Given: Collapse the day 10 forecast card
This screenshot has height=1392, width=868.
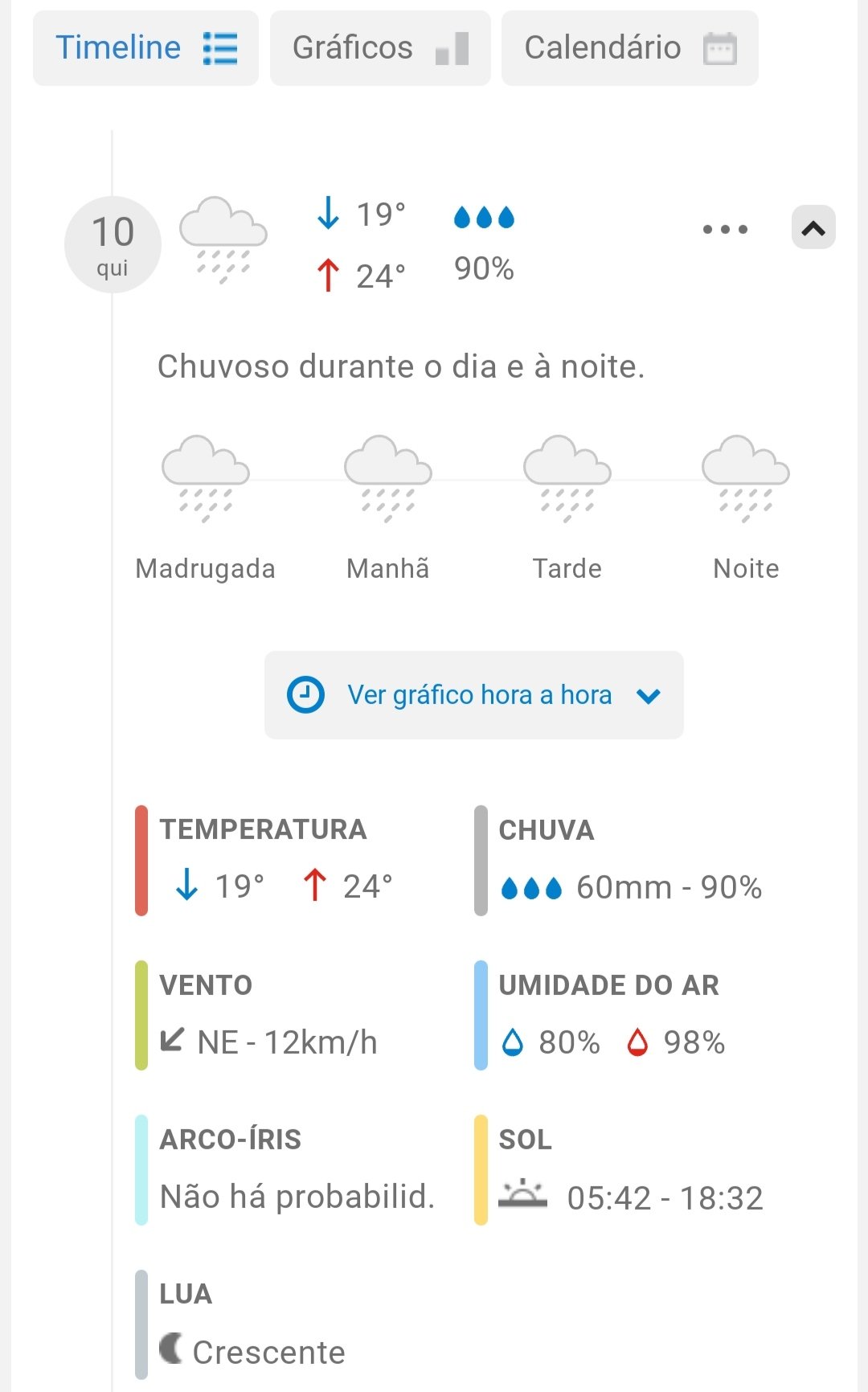Looking at the screenshot, I should tap(813, 228).
